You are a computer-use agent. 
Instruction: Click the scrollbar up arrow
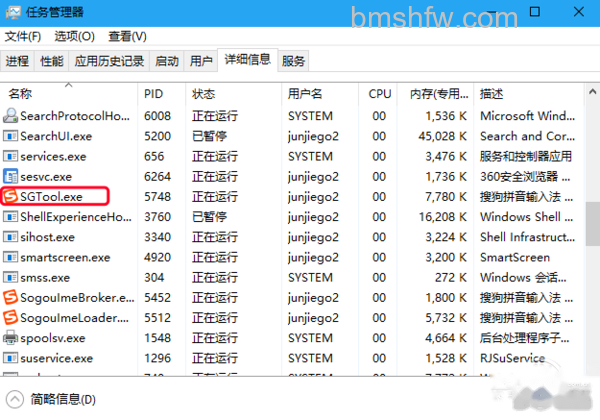[x=592, y=92]
